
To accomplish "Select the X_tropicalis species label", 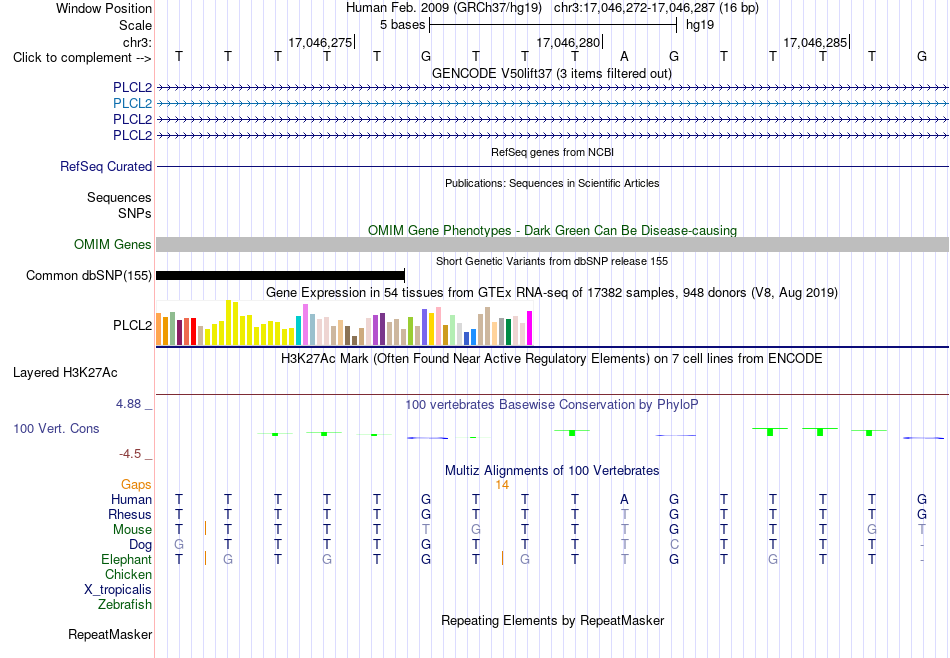I will click(x=118, y=590).
